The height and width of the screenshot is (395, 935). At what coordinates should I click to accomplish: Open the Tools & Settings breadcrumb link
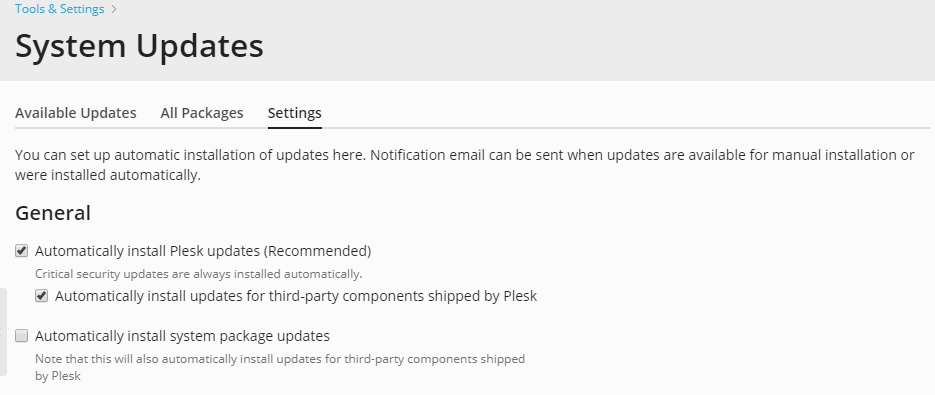click(x=60, y=9)
